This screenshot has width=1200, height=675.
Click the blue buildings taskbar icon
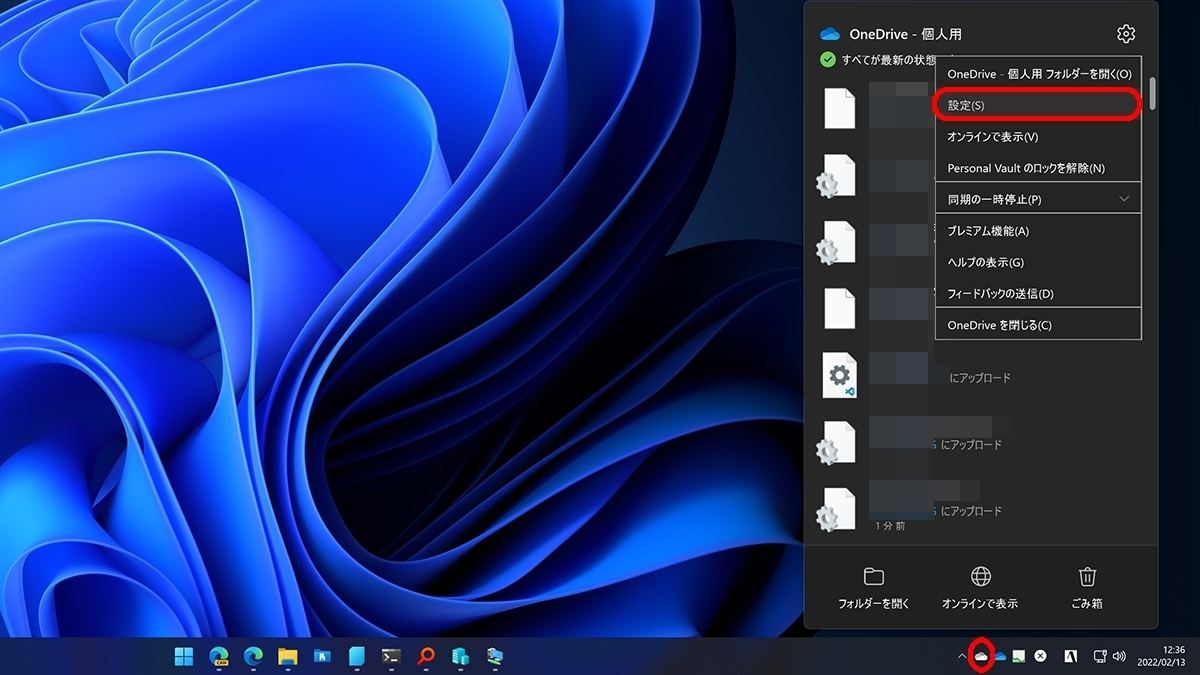coord(461,656)
